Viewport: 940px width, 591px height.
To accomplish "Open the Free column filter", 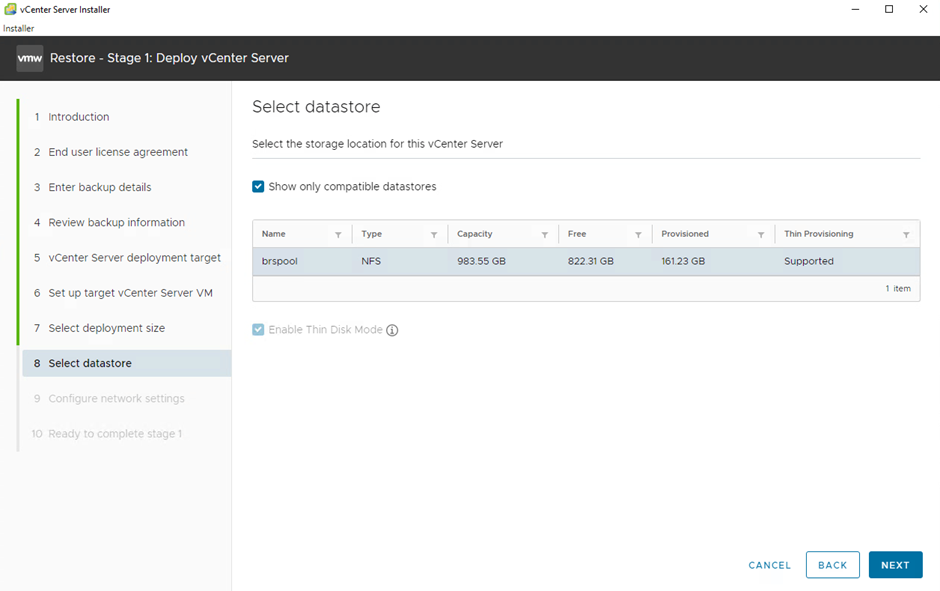I will tap(638, 235).
